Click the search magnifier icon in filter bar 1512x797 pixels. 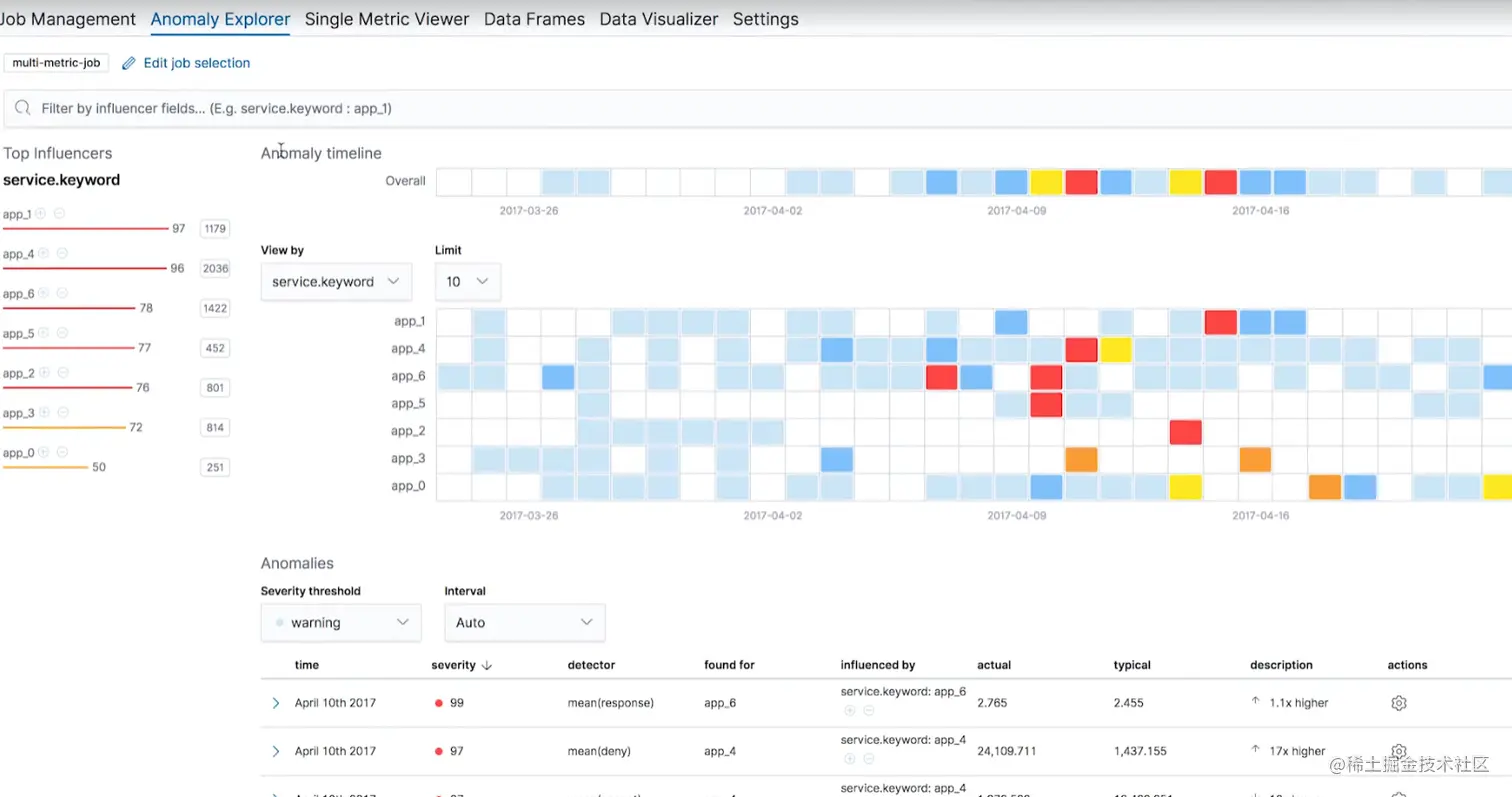(22, 108)
